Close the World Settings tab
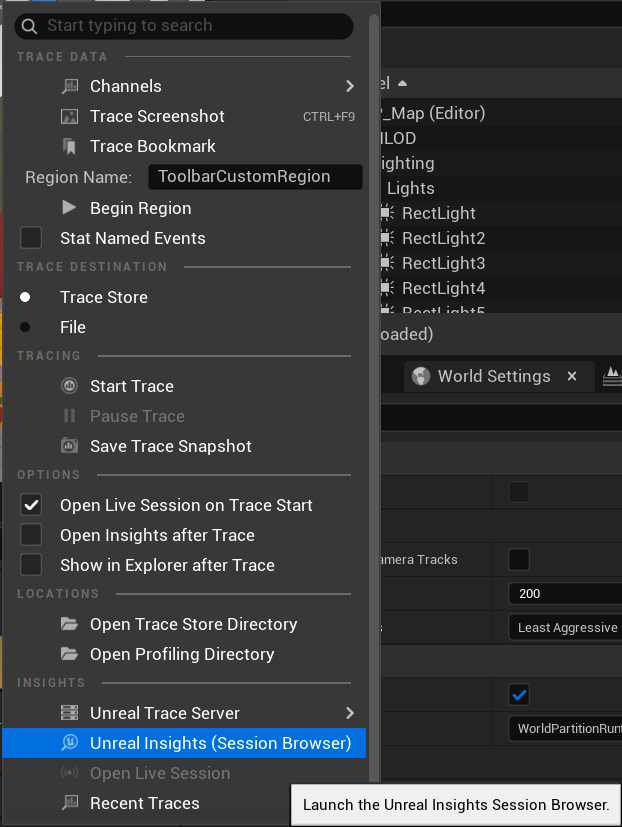The image size is (622, 827). point(572,376)
